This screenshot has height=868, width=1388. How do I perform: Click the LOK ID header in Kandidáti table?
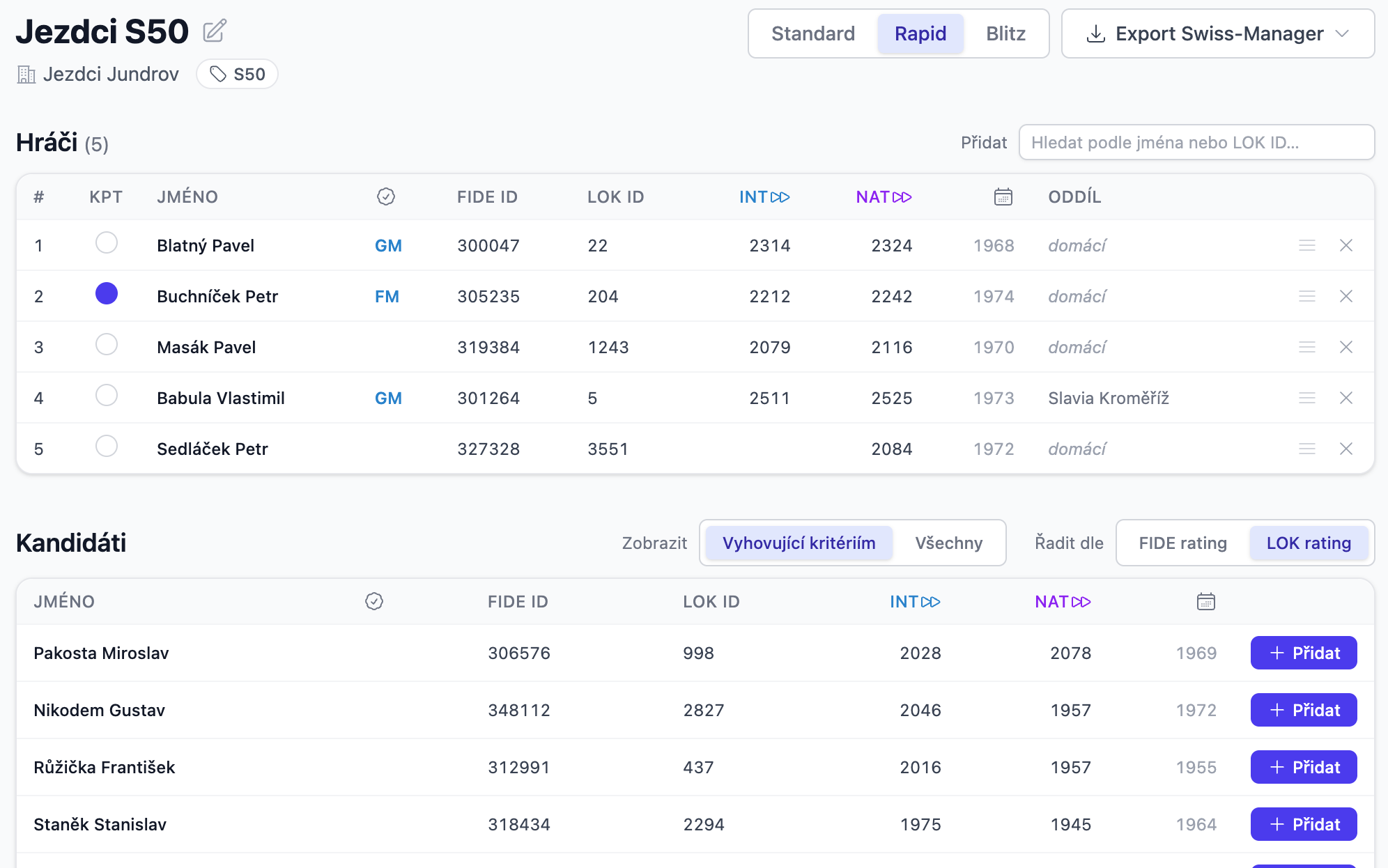[711, 602]
